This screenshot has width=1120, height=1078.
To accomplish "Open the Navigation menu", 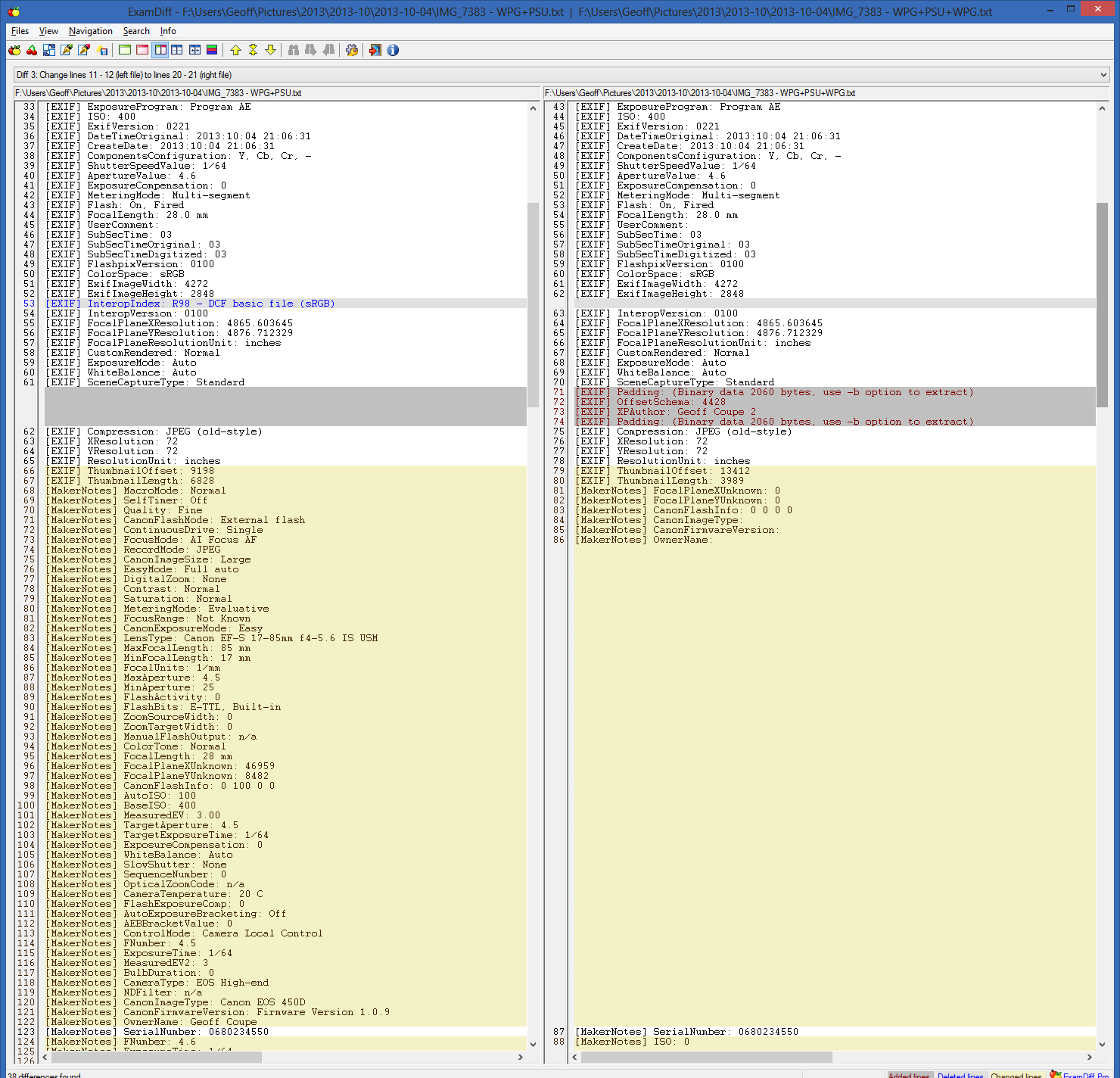I will coord(90,31).
